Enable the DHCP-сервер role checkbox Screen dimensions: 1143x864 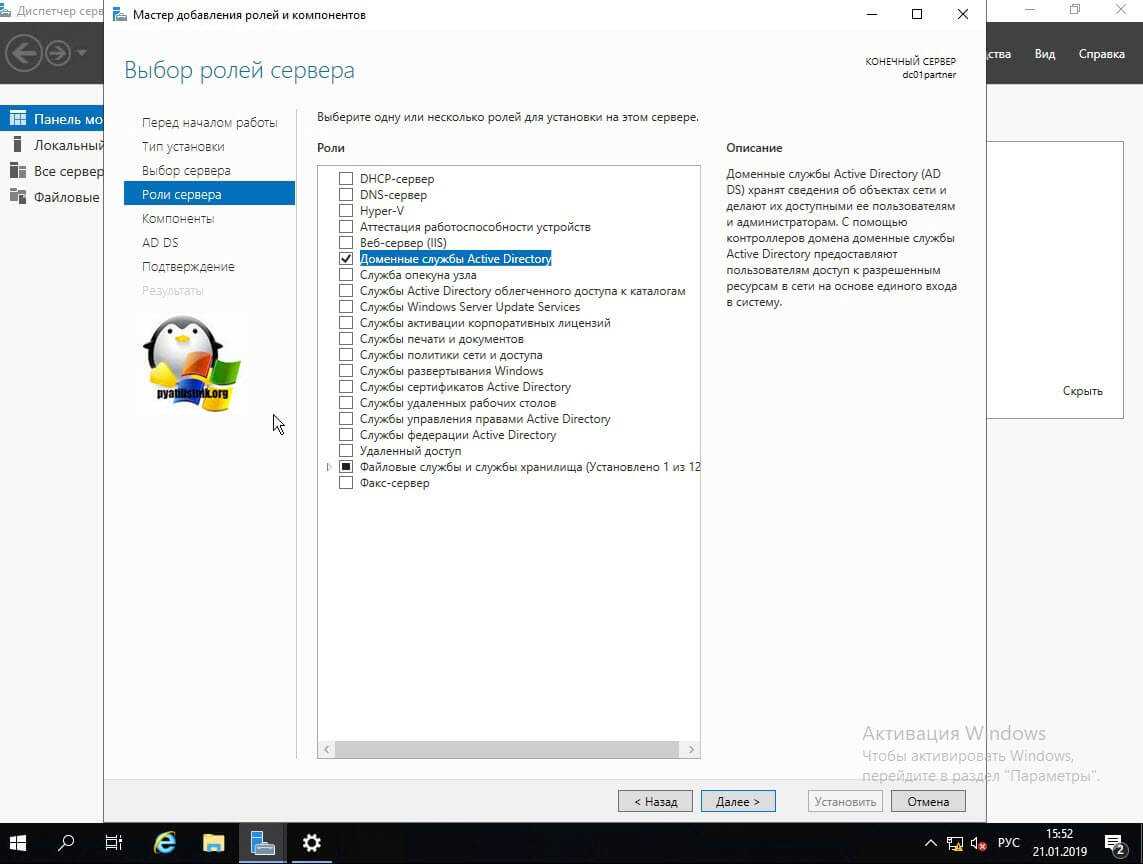[346, 179]
